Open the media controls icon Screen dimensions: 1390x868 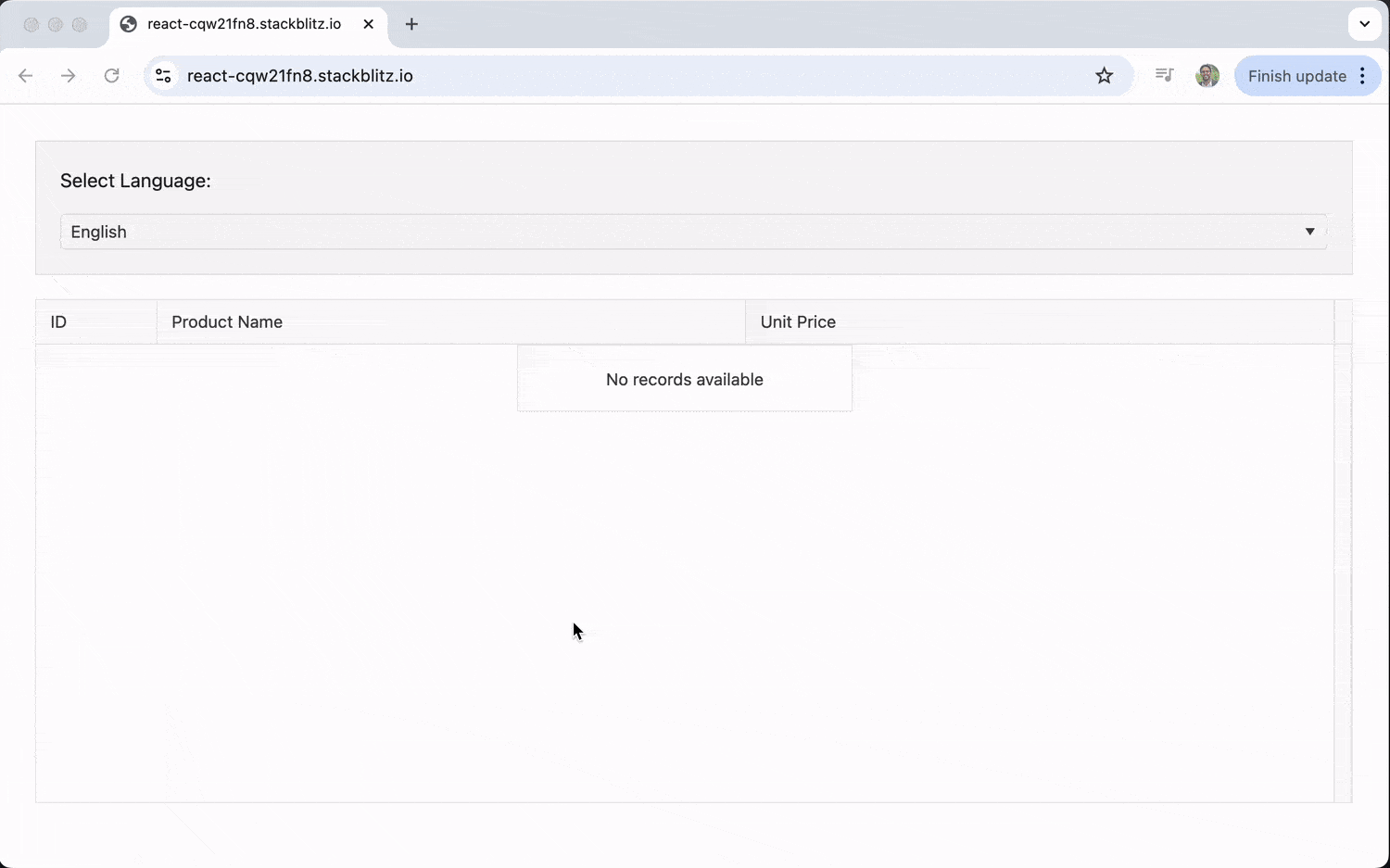pyautogui.click(x=1164, y=75)
